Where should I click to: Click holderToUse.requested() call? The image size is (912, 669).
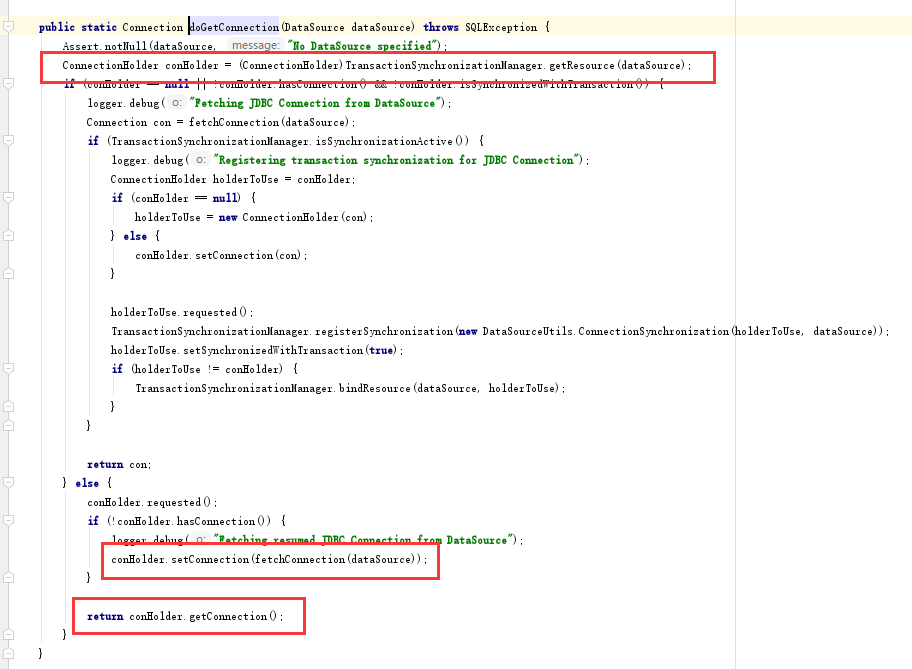point(182,312)
